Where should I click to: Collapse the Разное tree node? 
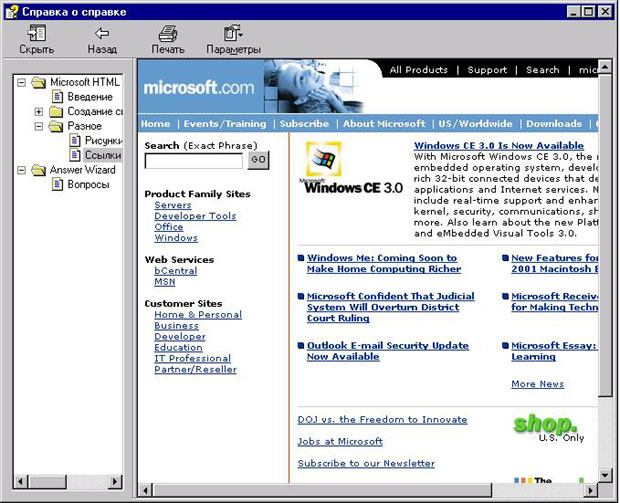[x=39, y=126]
